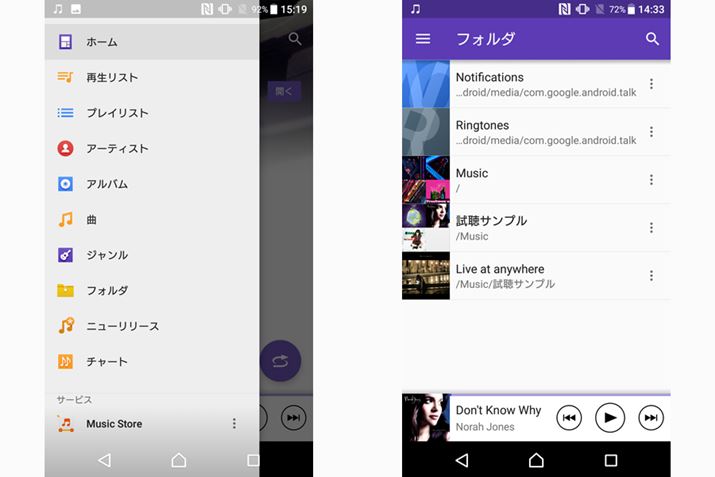The width and height of the screenshot is (715, 477).
Task: Tap the ニューリリース note icon
Action: pos(66,326)
